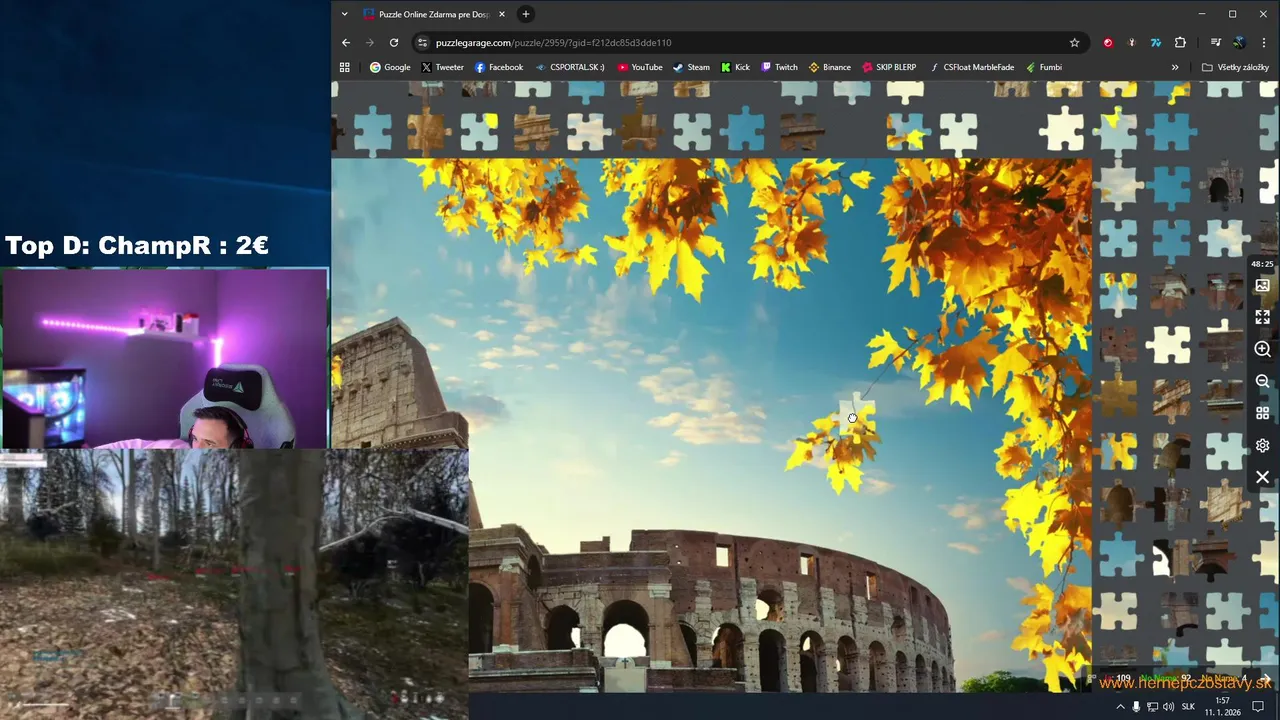View site information icon in address bar

click(422, 43)
